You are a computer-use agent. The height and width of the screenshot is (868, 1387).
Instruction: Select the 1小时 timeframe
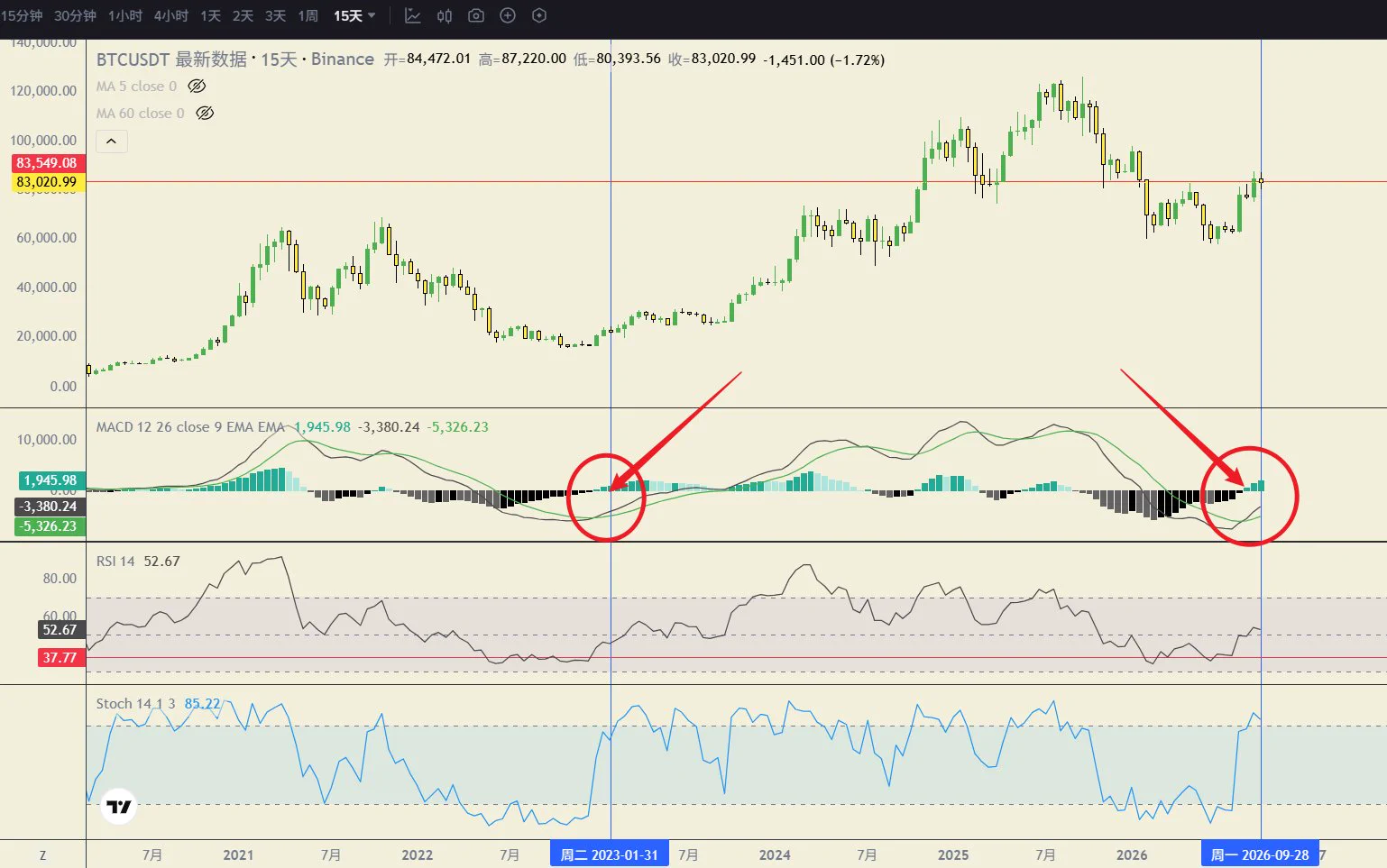click(125, 15)
